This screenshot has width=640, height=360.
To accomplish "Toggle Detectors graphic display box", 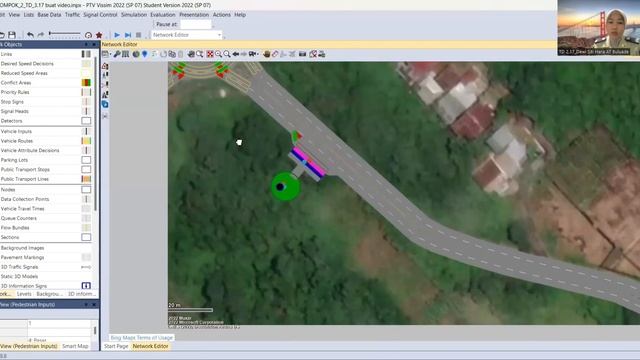I will (x=86, y=121).
